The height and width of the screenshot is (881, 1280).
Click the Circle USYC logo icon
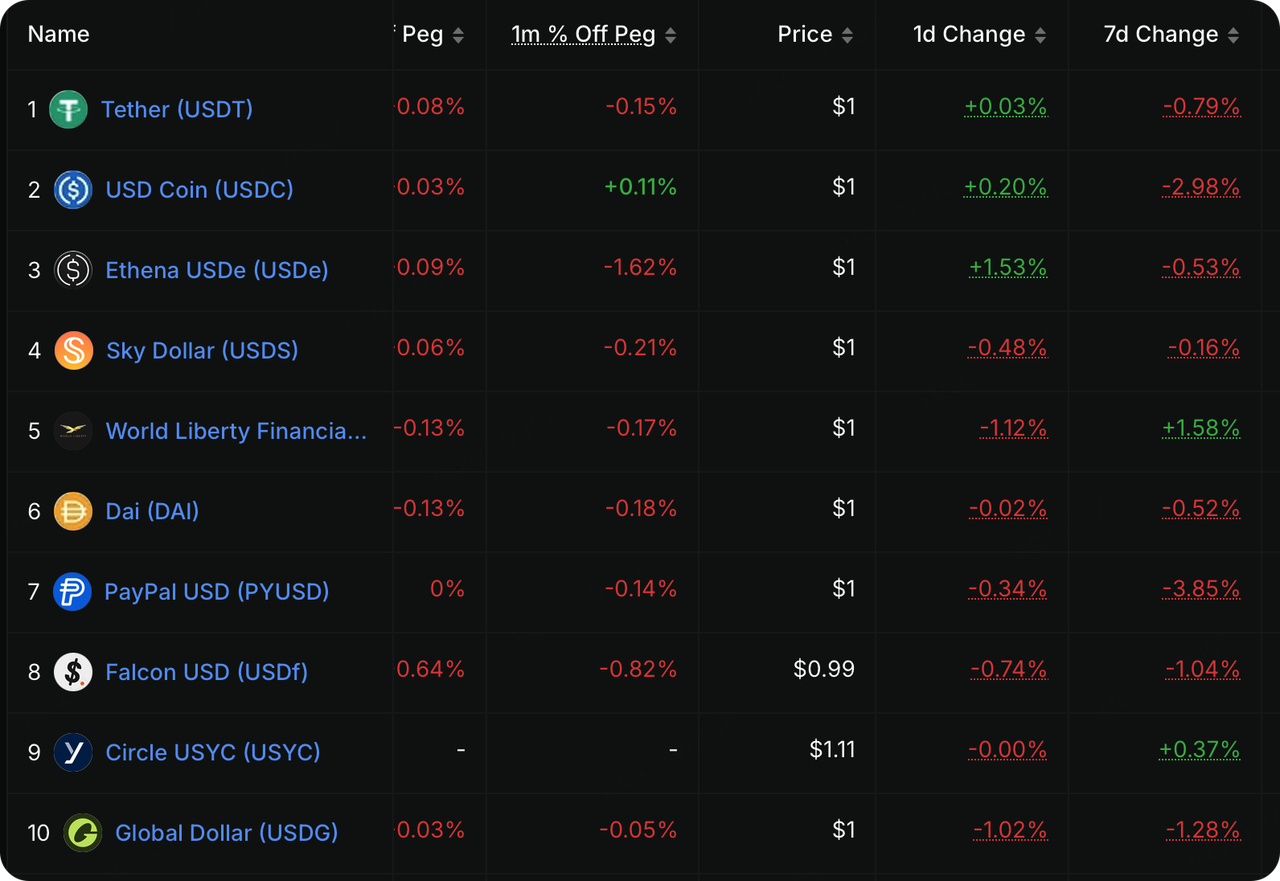(x=73, y=752)
